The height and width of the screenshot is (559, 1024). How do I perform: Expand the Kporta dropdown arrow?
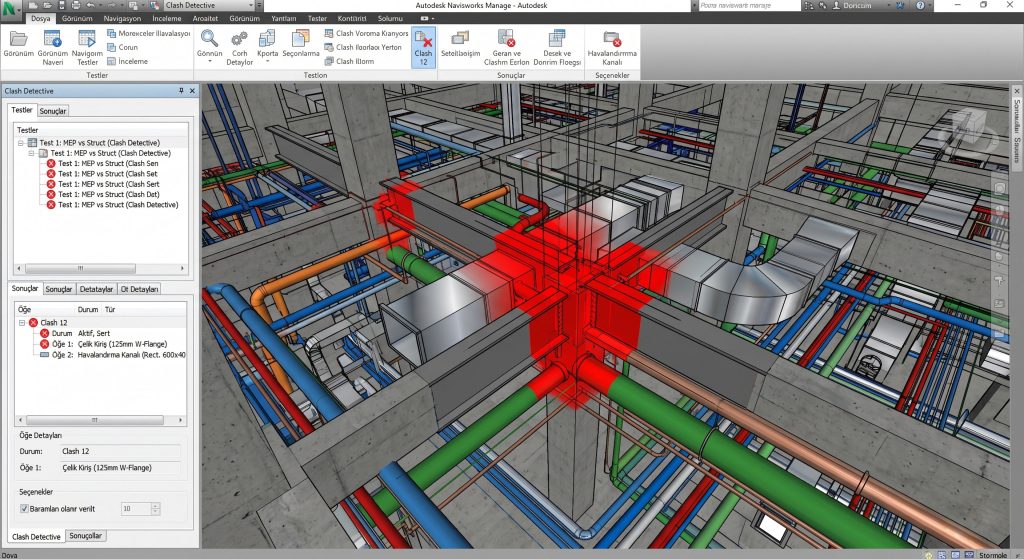267,62
